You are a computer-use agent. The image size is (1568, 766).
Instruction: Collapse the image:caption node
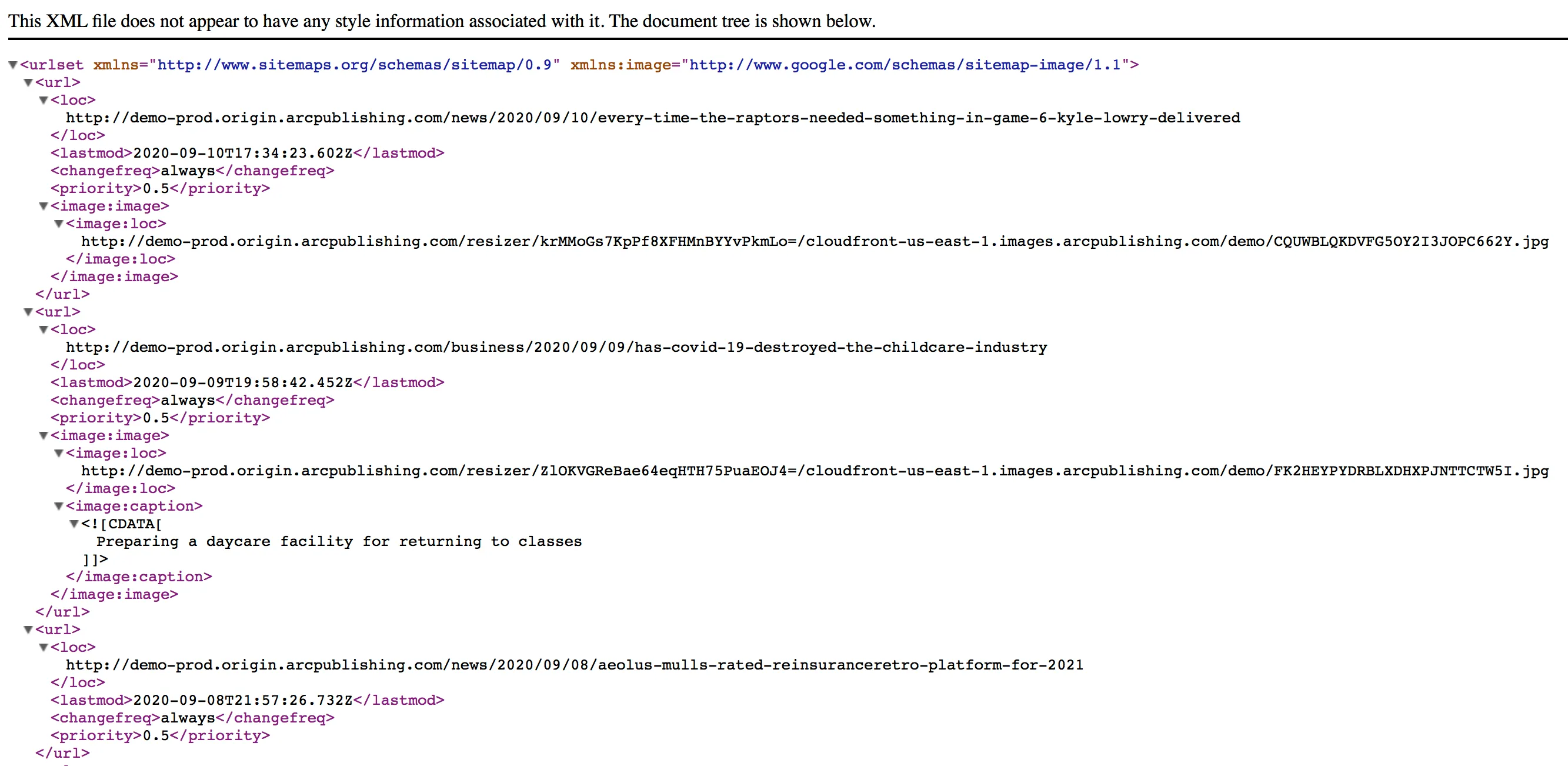point(58,506)
